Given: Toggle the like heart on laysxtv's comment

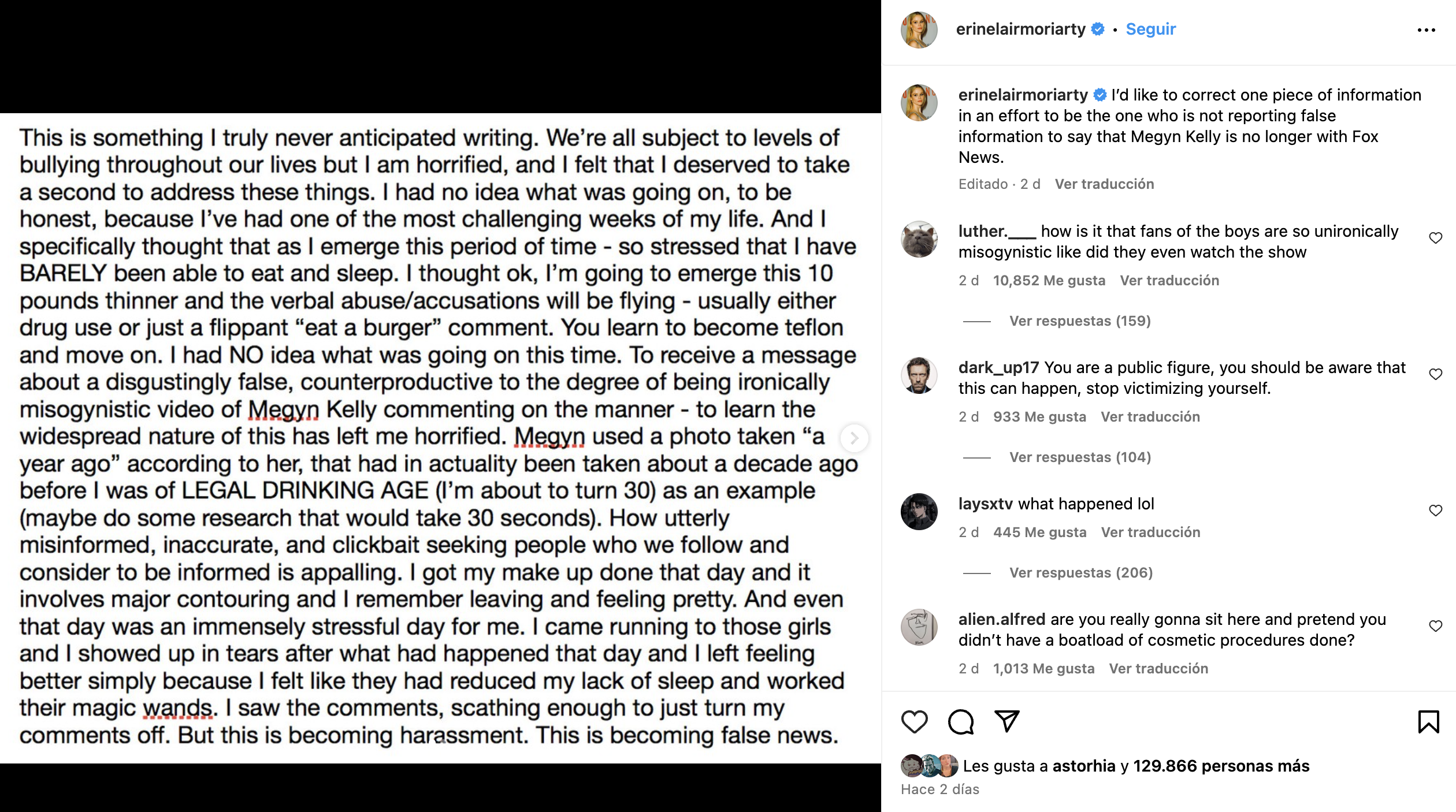Looking at the screenshot, I should point(1437,510).
